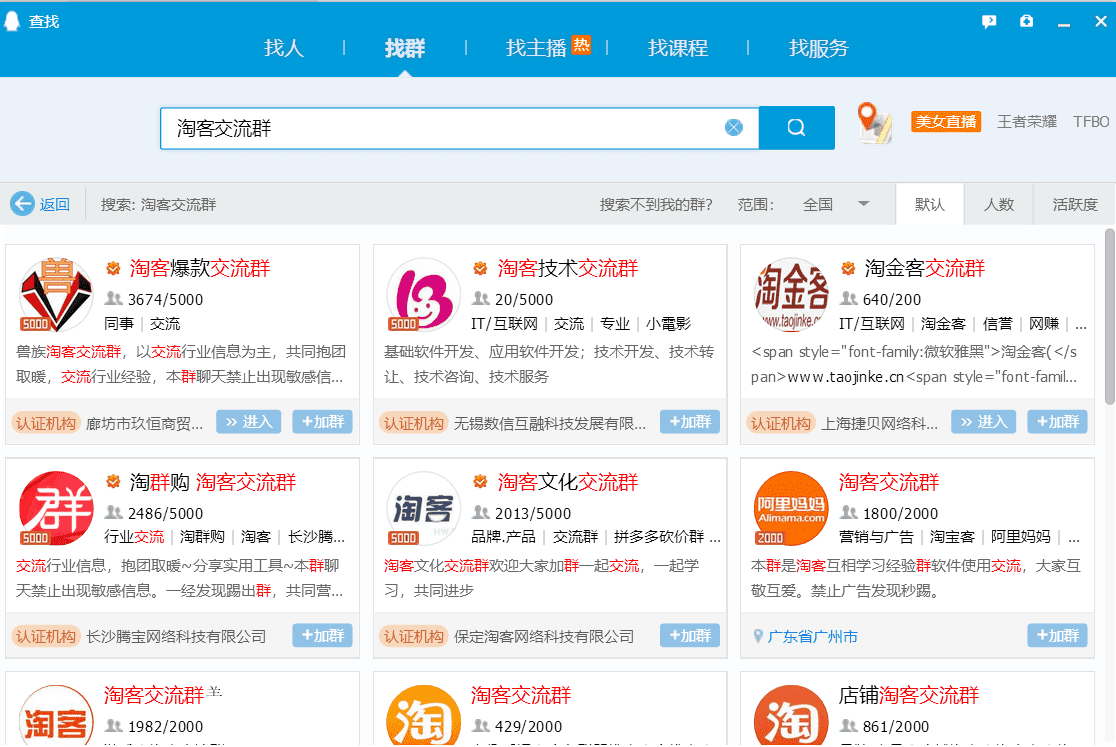Click certified badge of 淘客技术交流群

(480, 268)
